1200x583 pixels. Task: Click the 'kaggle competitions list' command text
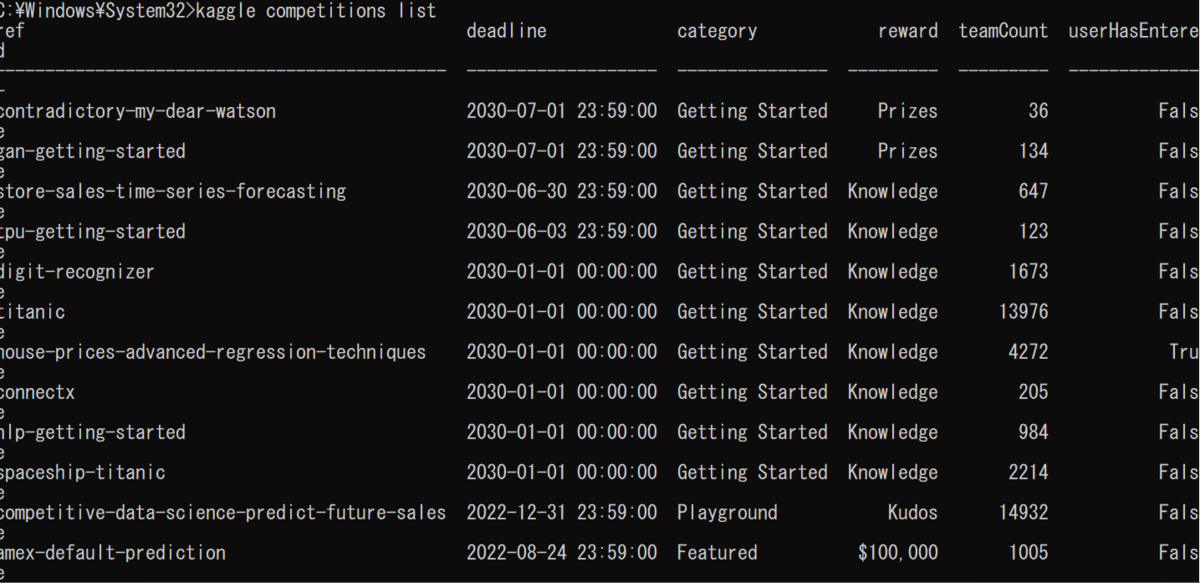coord(316,11)
